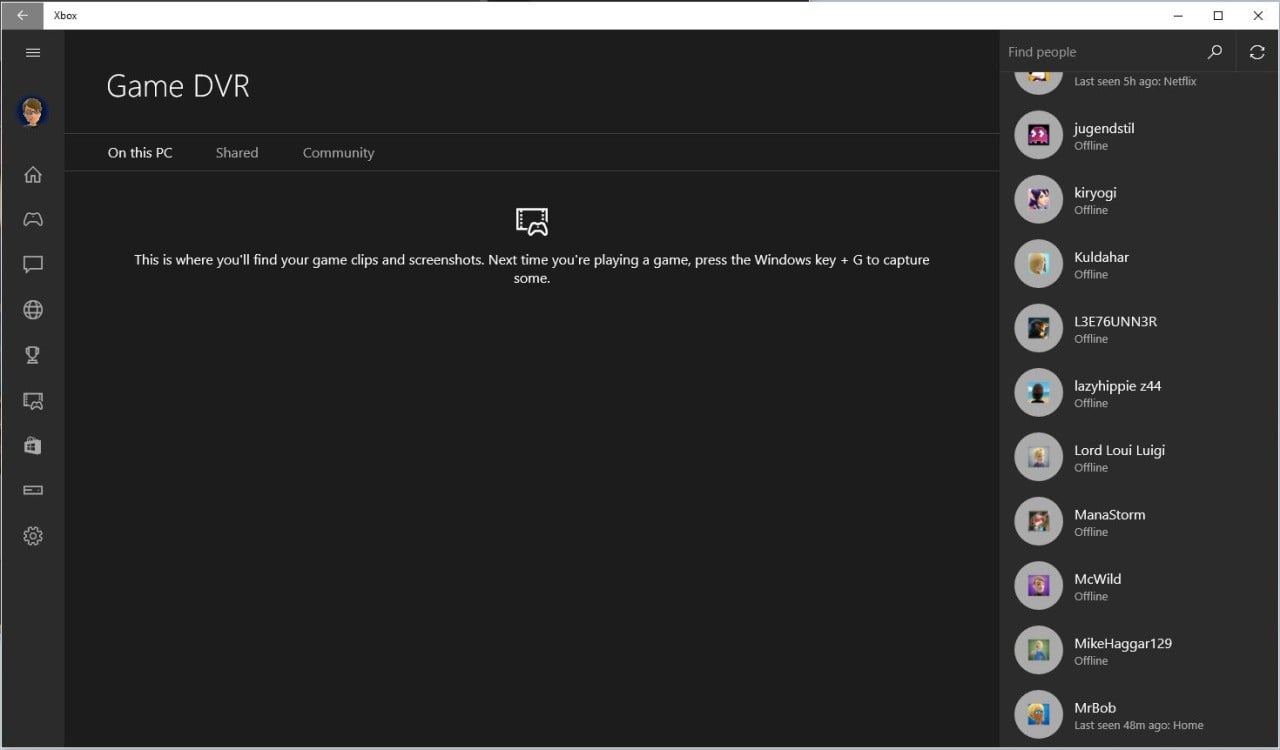Select the Game DVR sidebar icon

(33, 401)
